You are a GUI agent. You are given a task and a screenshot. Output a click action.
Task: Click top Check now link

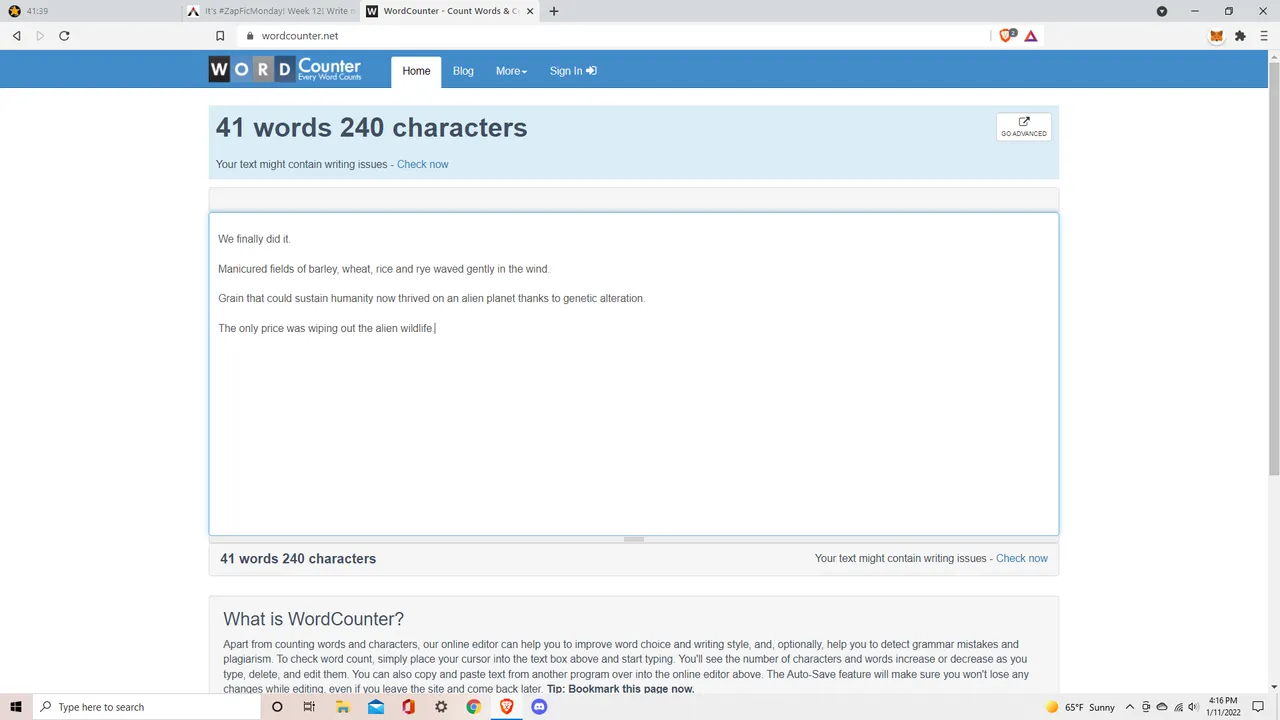click(x=422, y=164)
